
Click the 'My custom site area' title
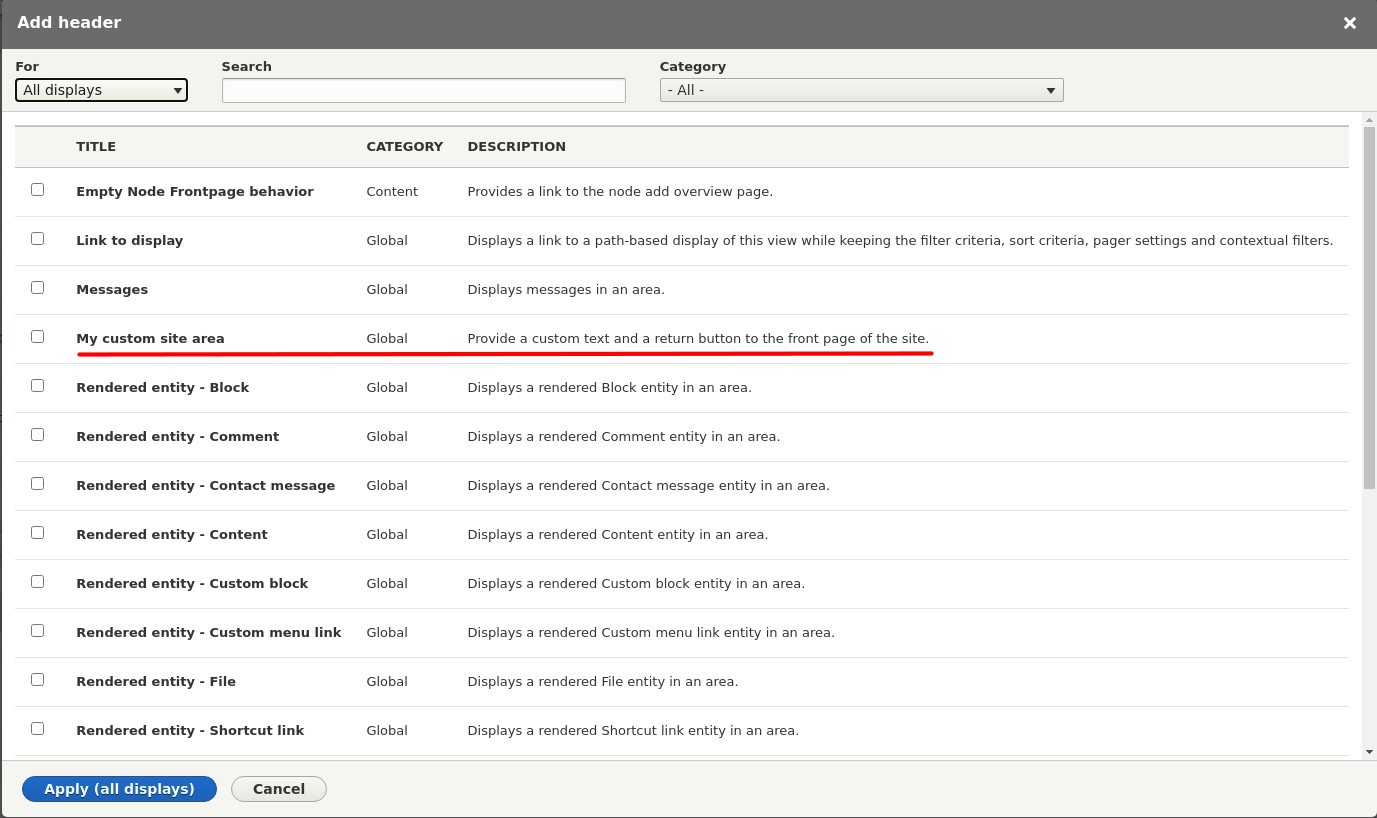click(x=150, y=339)
